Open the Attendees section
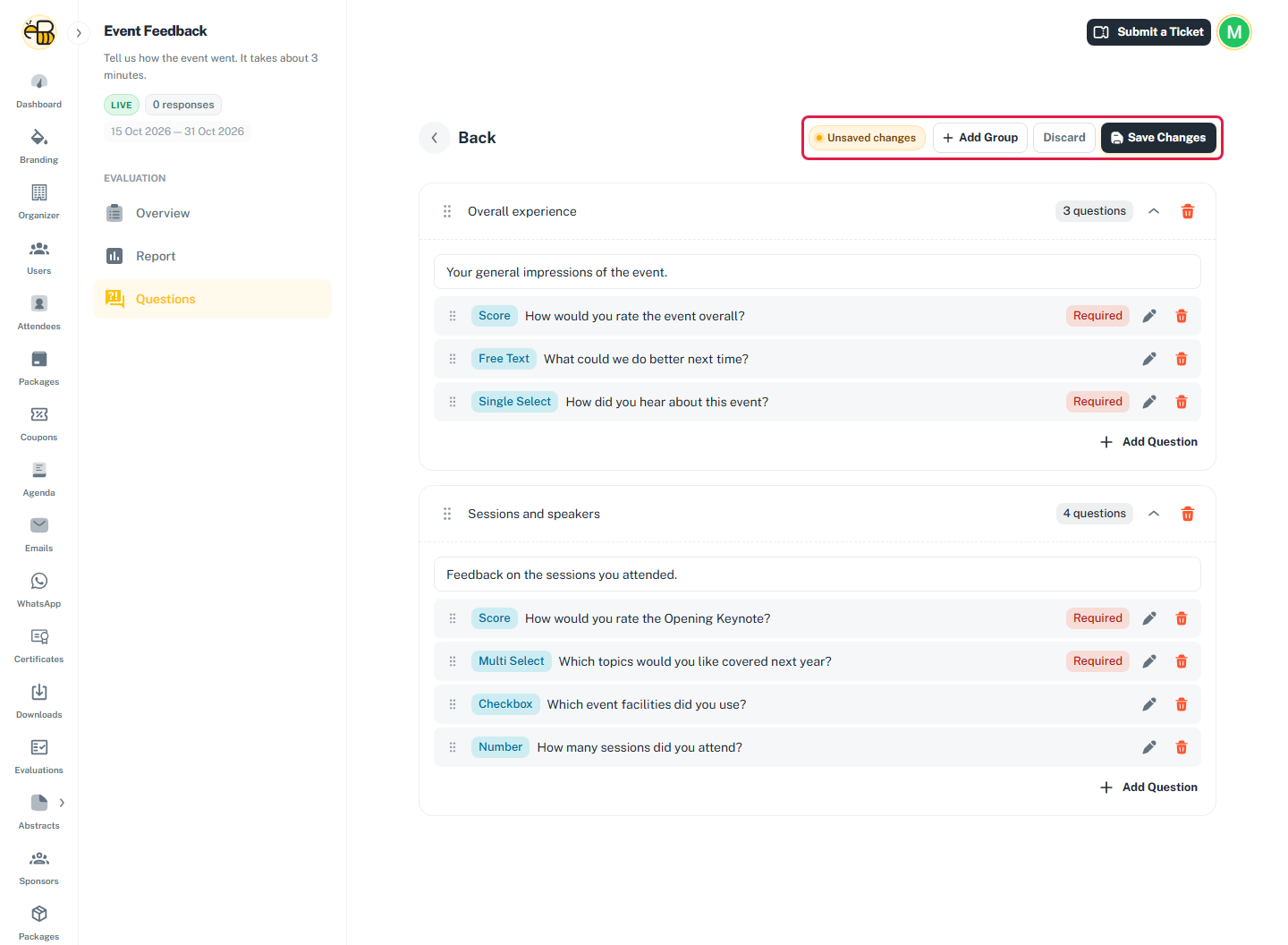Screen dimensions: 1288x945 39,313
